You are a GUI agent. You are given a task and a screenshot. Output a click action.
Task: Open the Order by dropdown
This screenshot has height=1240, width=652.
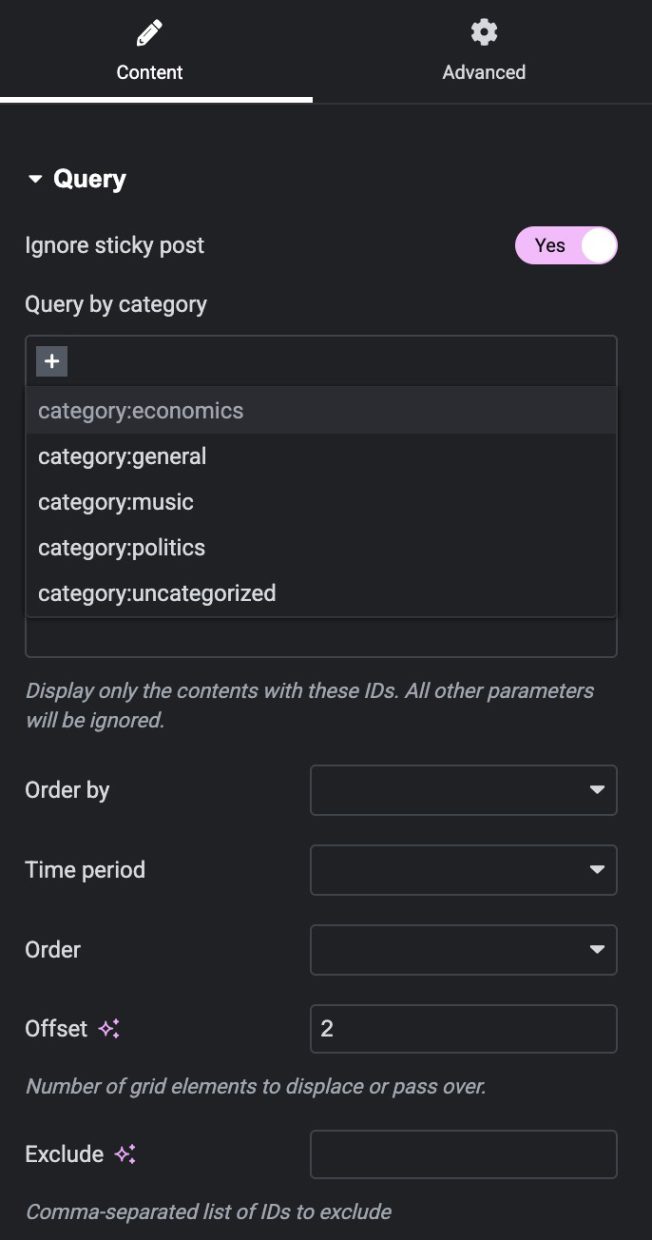(463, 790)
